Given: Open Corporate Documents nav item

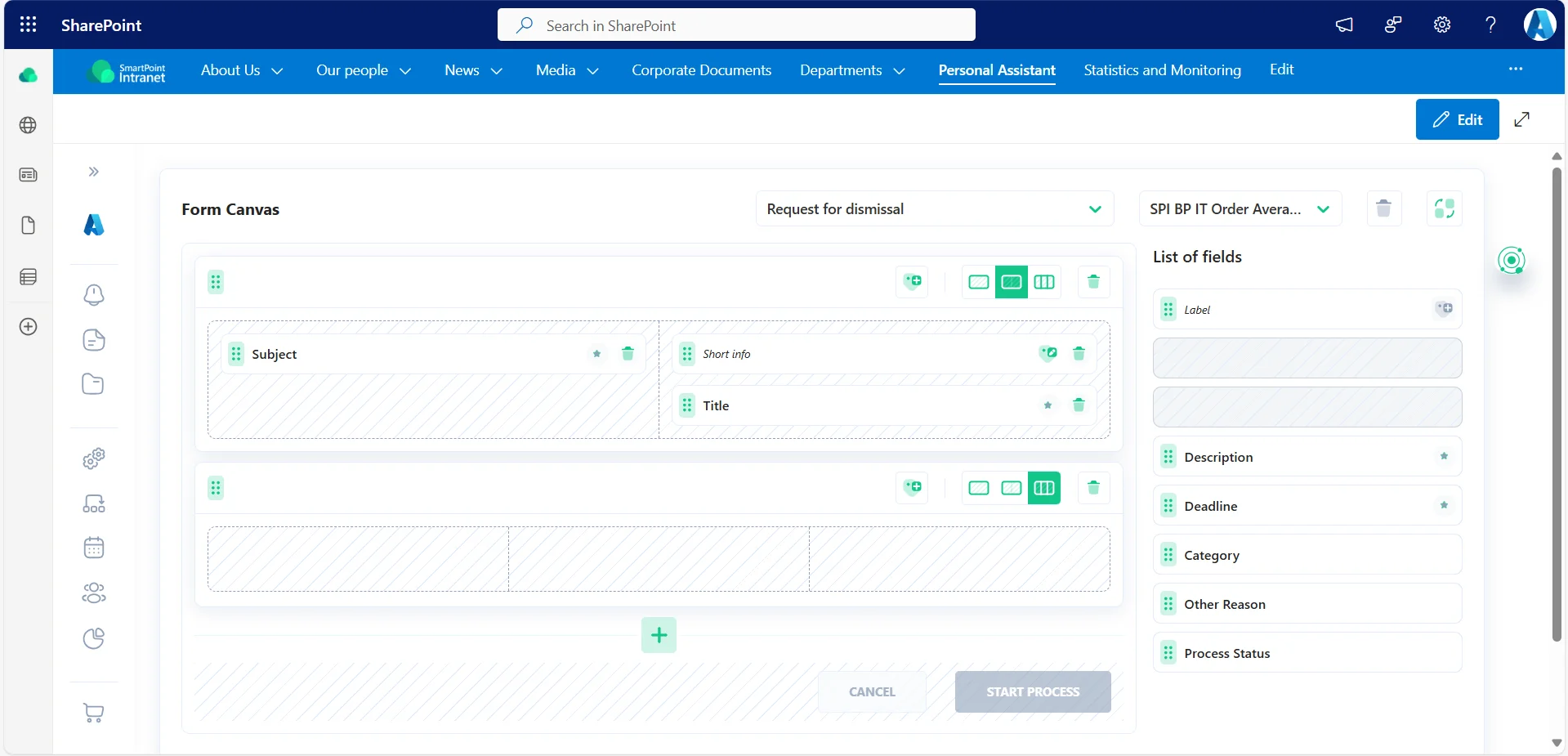Looking at the screenshot, I should point(701,71).
